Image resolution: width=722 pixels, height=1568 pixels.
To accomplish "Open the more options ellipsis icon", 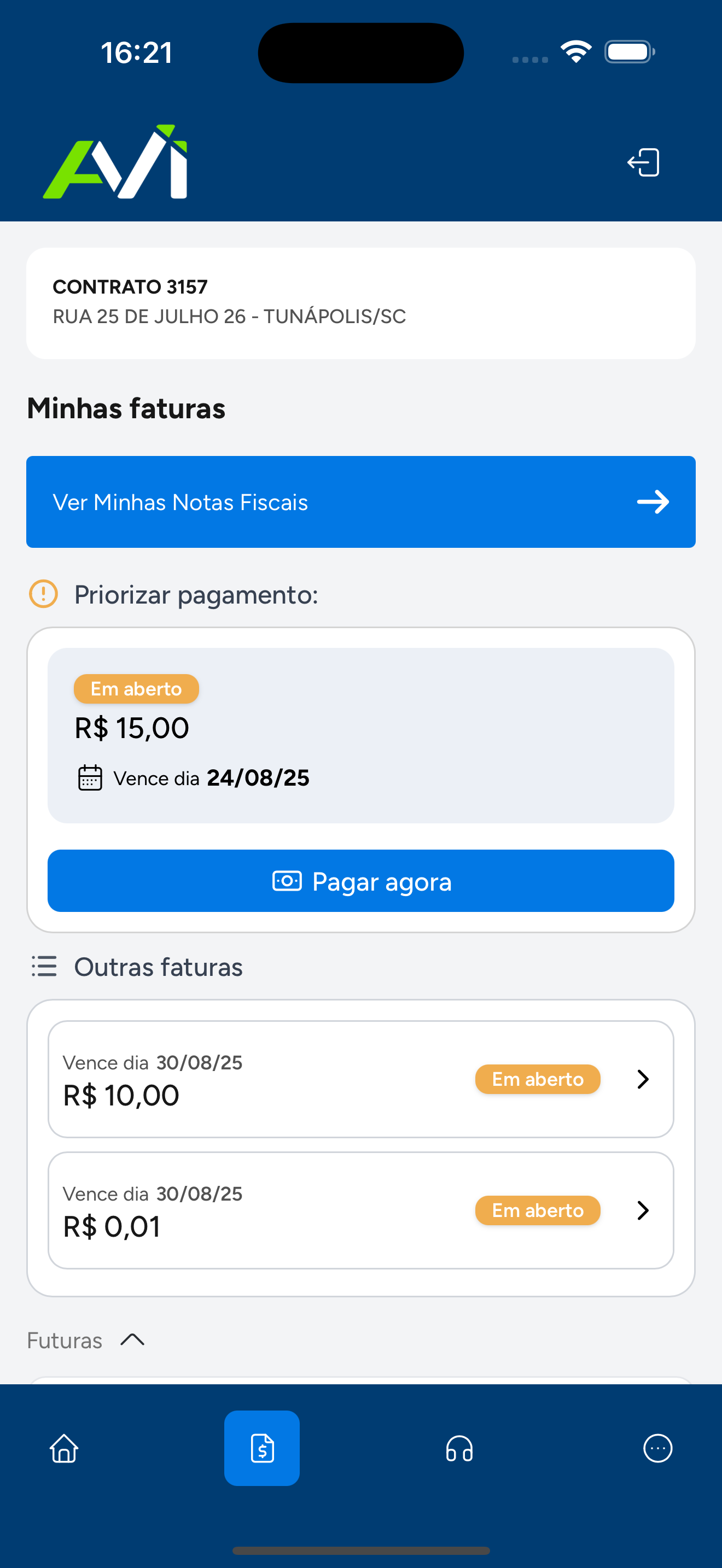I will point(657,1448).
